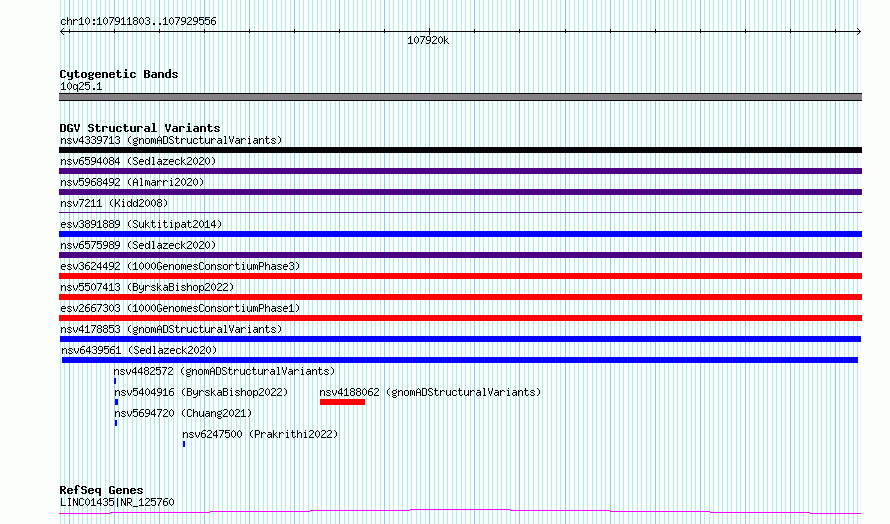The height and width of the screenshot is (524, 890).
Task: Click the left arrow of the ruler
Action: point(63,32)
